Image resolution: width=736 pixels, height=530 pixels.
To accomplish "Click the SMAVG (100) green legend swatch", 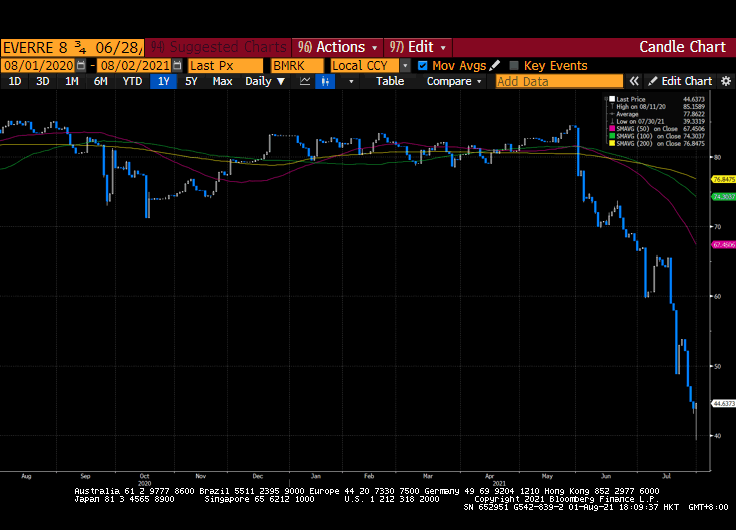I will point(612,136).
